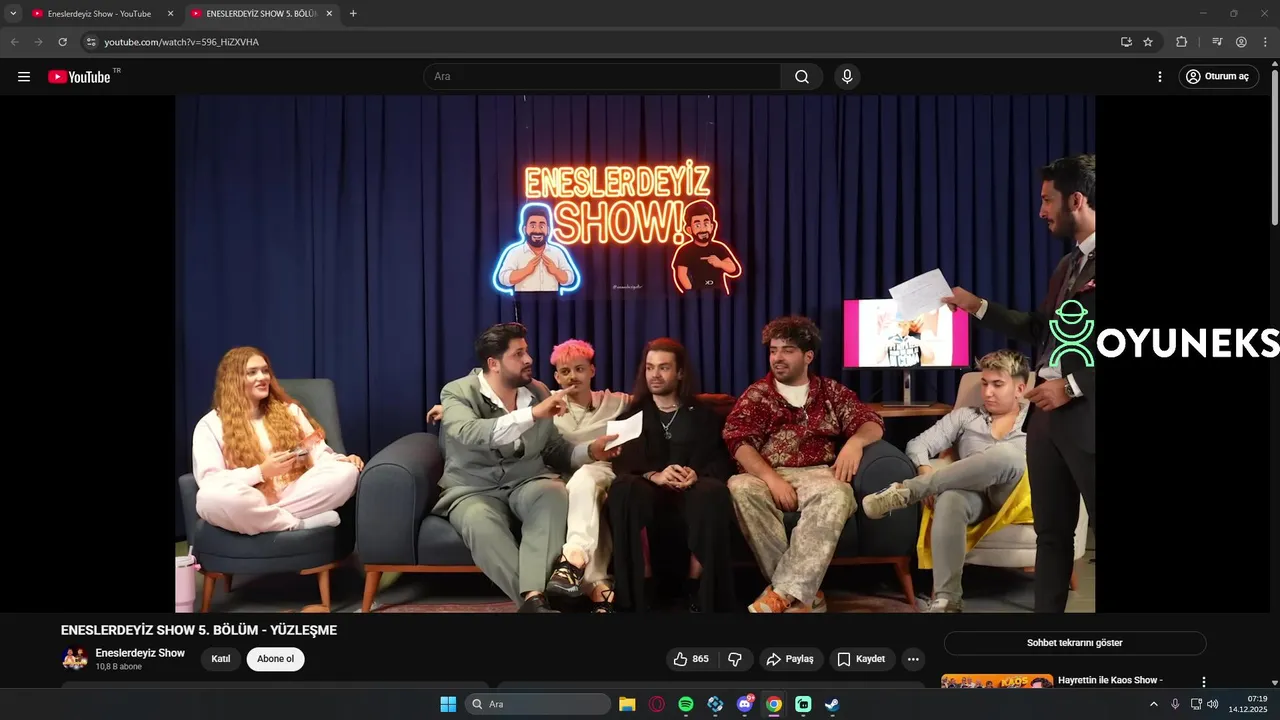The width and height of the screenshot is (1280, 720).
Task: Focus the YouTube Ara search field
Action: tap(602, 76)
